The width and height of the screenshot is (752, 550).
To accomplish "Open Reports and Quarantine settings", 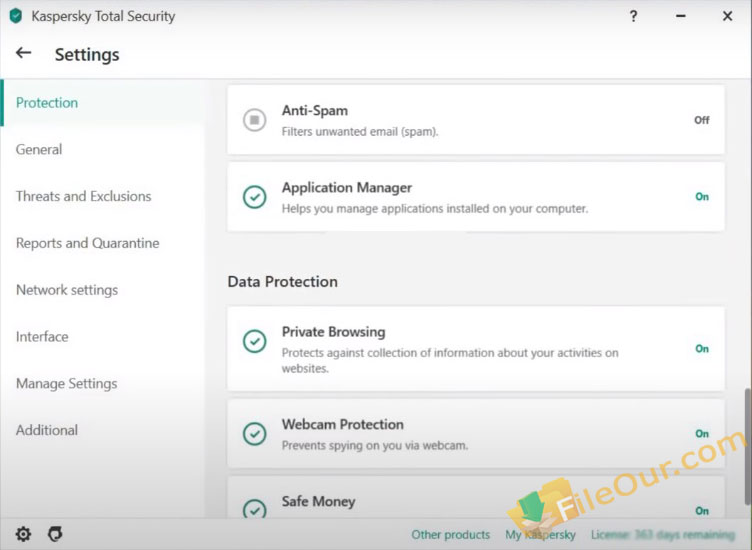I will point(87,243).
